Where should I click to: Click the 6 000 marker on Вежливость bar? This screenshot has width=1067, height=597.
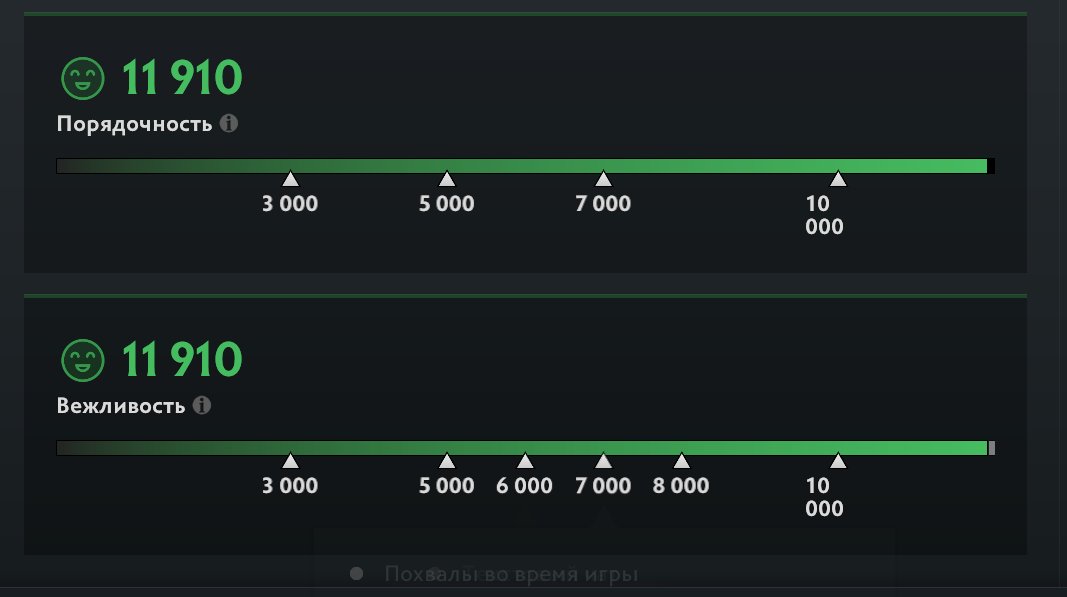pyautogui.click(x=525, y=461)
